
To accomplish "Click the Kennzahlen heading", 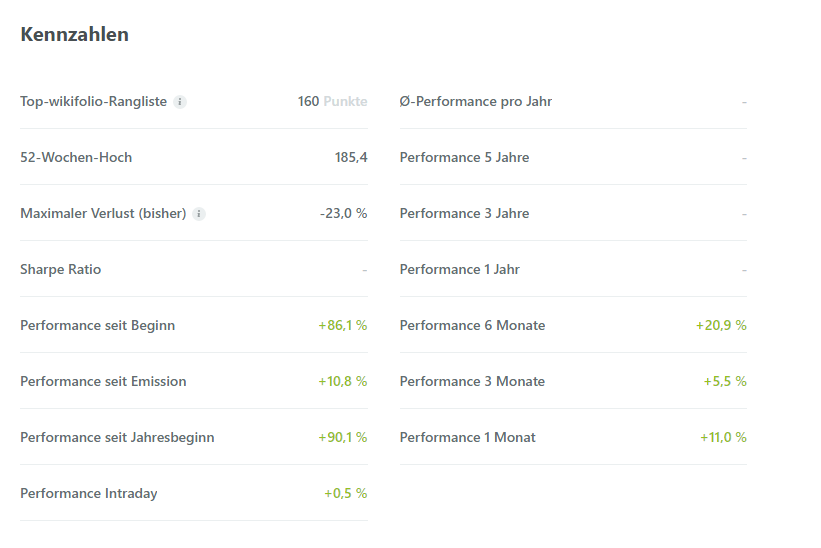I will point(74,35).
